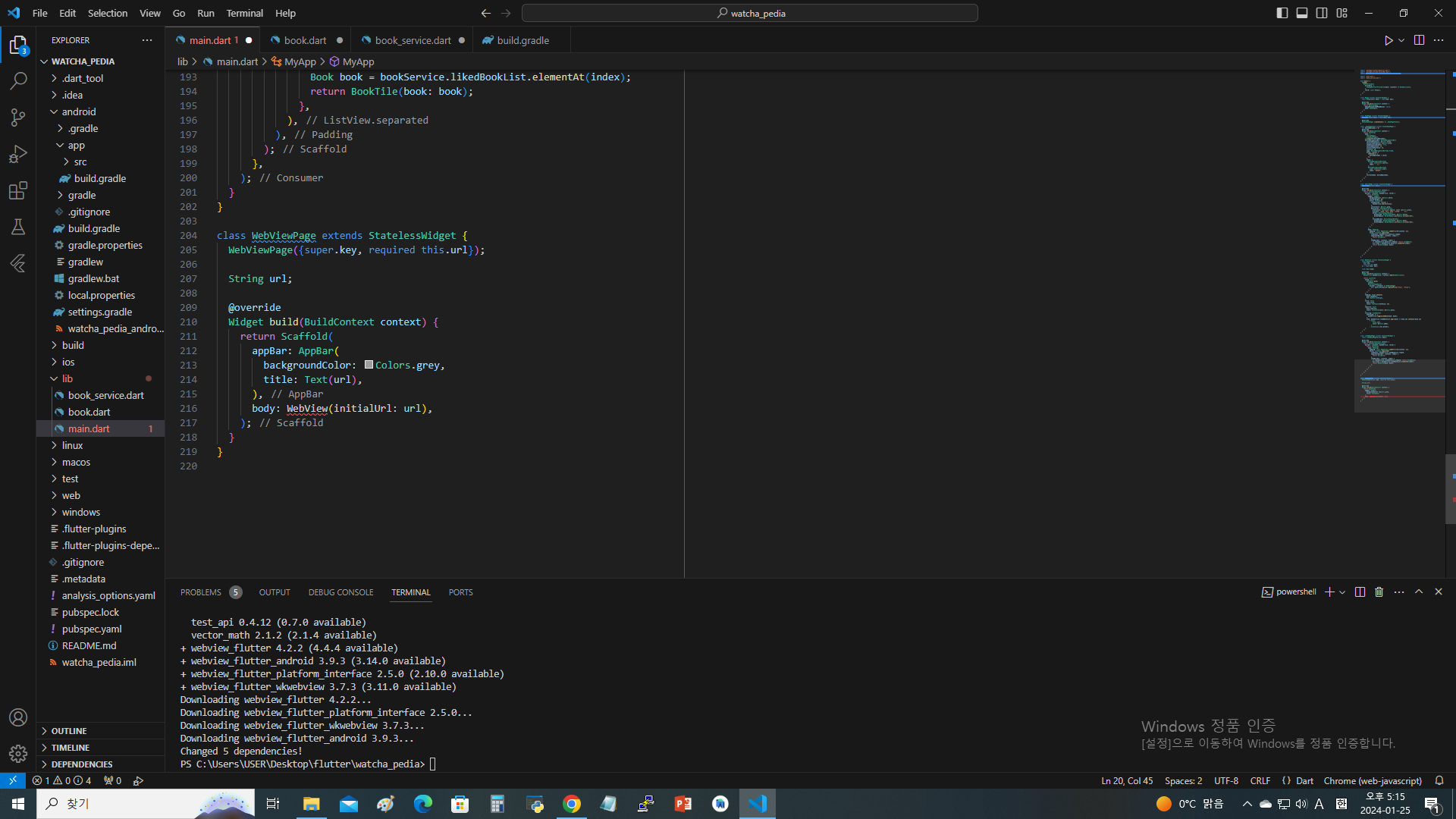Open the Explorer view in activity bar
The image size is (1456, 819).
tap(18, 45)
